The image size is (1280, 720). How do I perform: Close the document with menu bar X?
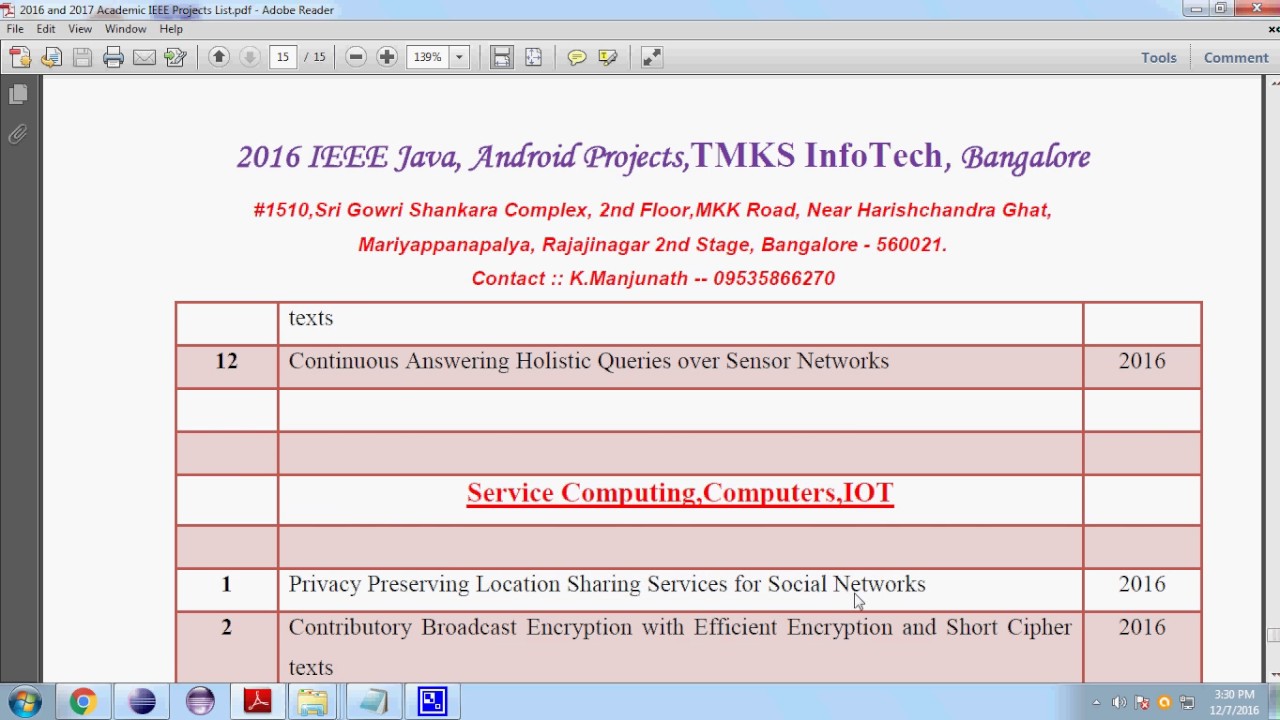1273,29
